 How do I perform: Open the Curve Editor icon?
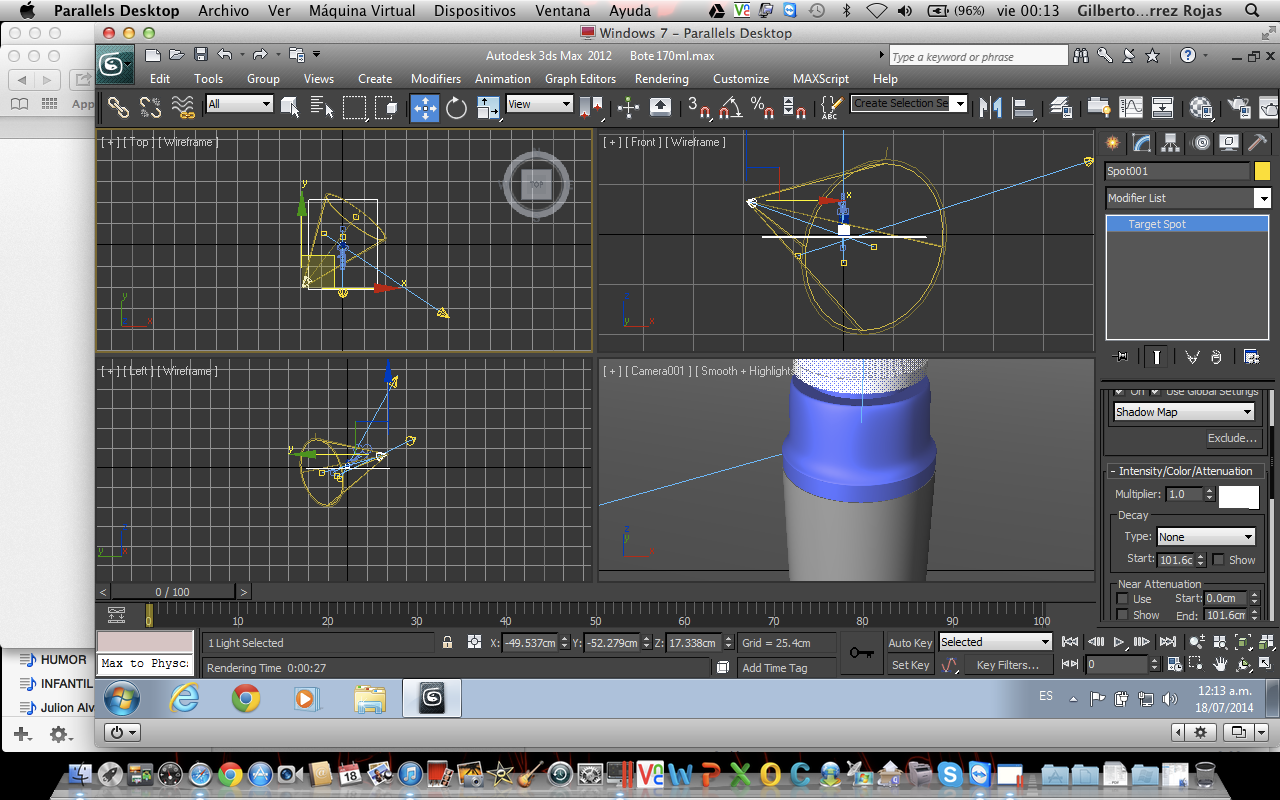1131,107
